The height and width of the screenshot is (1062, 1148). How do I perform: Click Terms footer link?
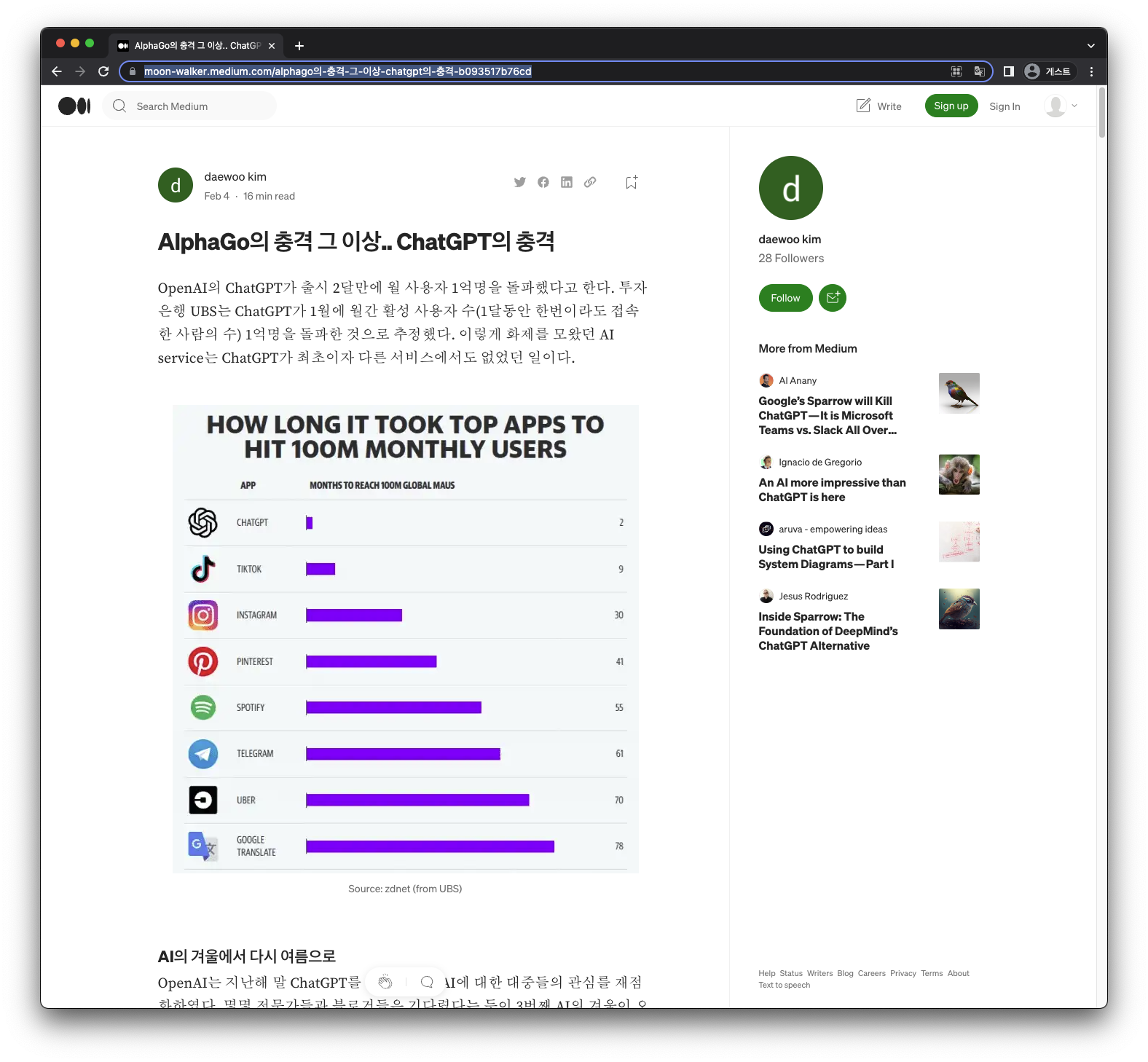click(932, 973)
